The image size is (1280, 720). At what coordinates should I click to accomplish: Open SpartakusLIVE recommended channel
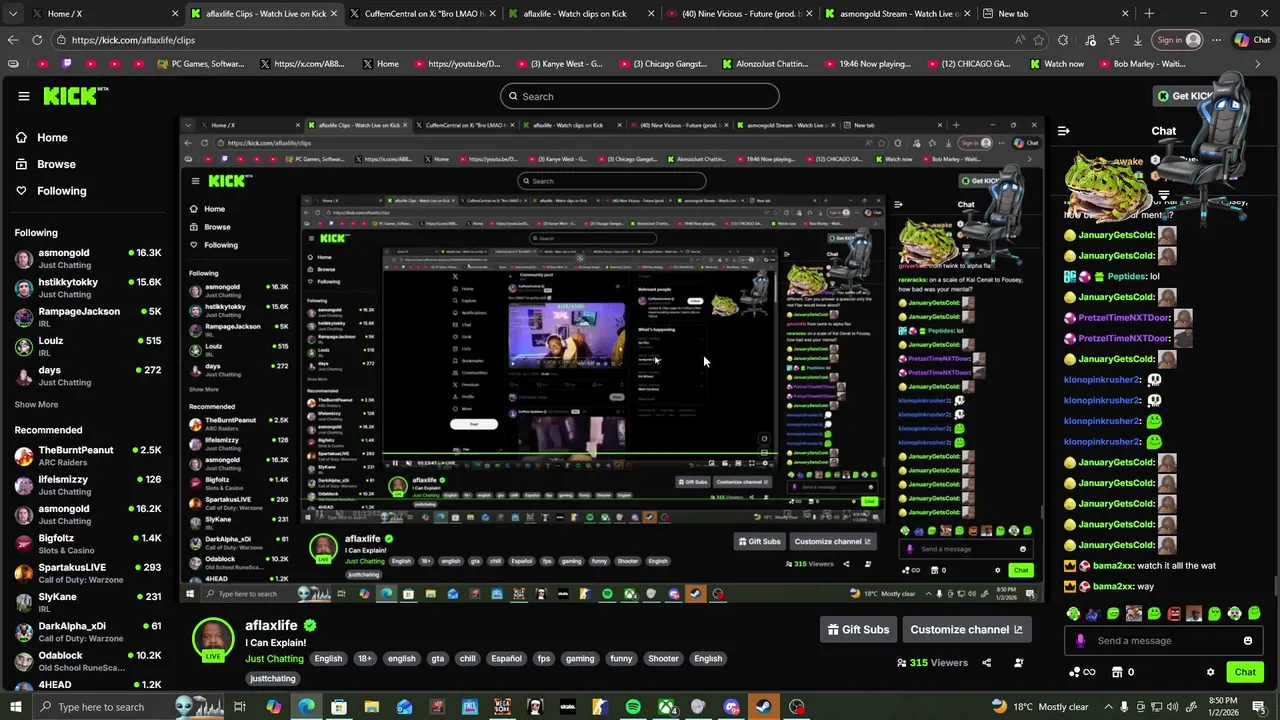click(x=88, y=573)
